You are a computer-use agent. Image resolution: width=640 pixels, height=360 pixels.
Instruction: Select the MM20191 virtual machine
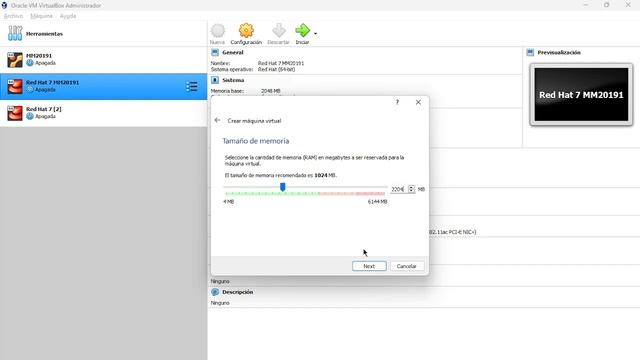[103, 60]
